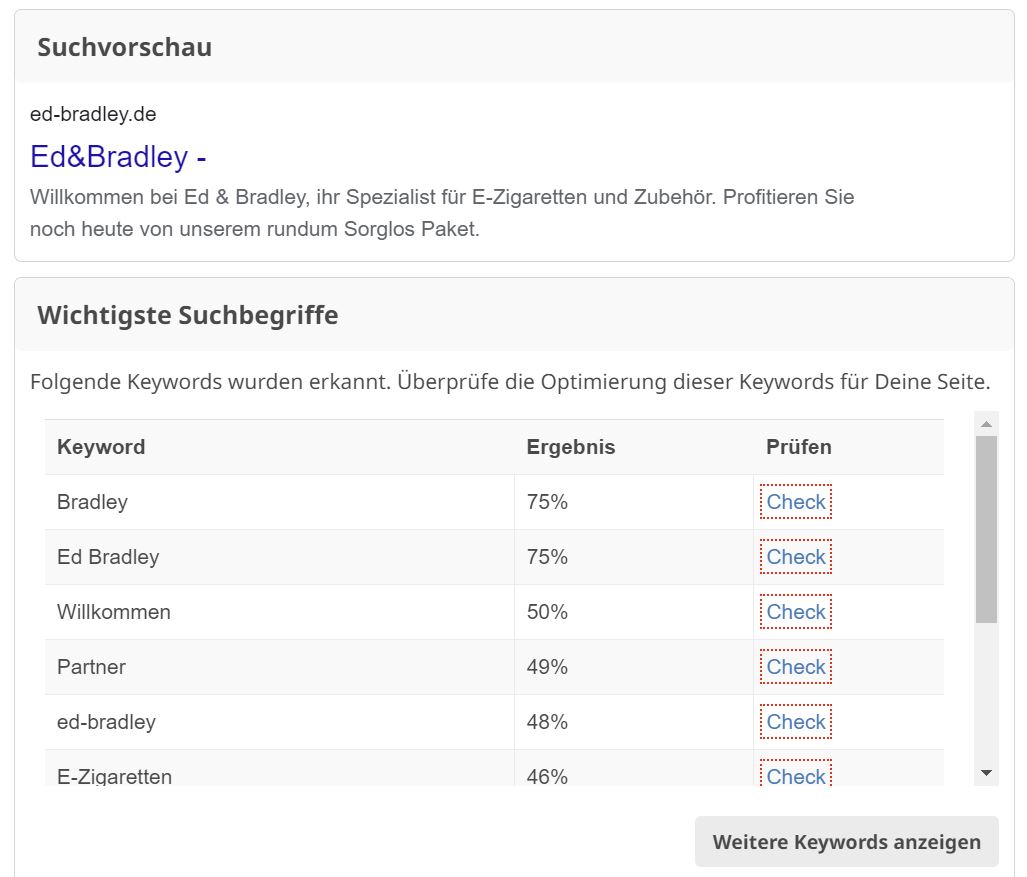This screenshot has height=877, width=1027.
Task: Click the Prüfen column header
Action: [798, 447]
